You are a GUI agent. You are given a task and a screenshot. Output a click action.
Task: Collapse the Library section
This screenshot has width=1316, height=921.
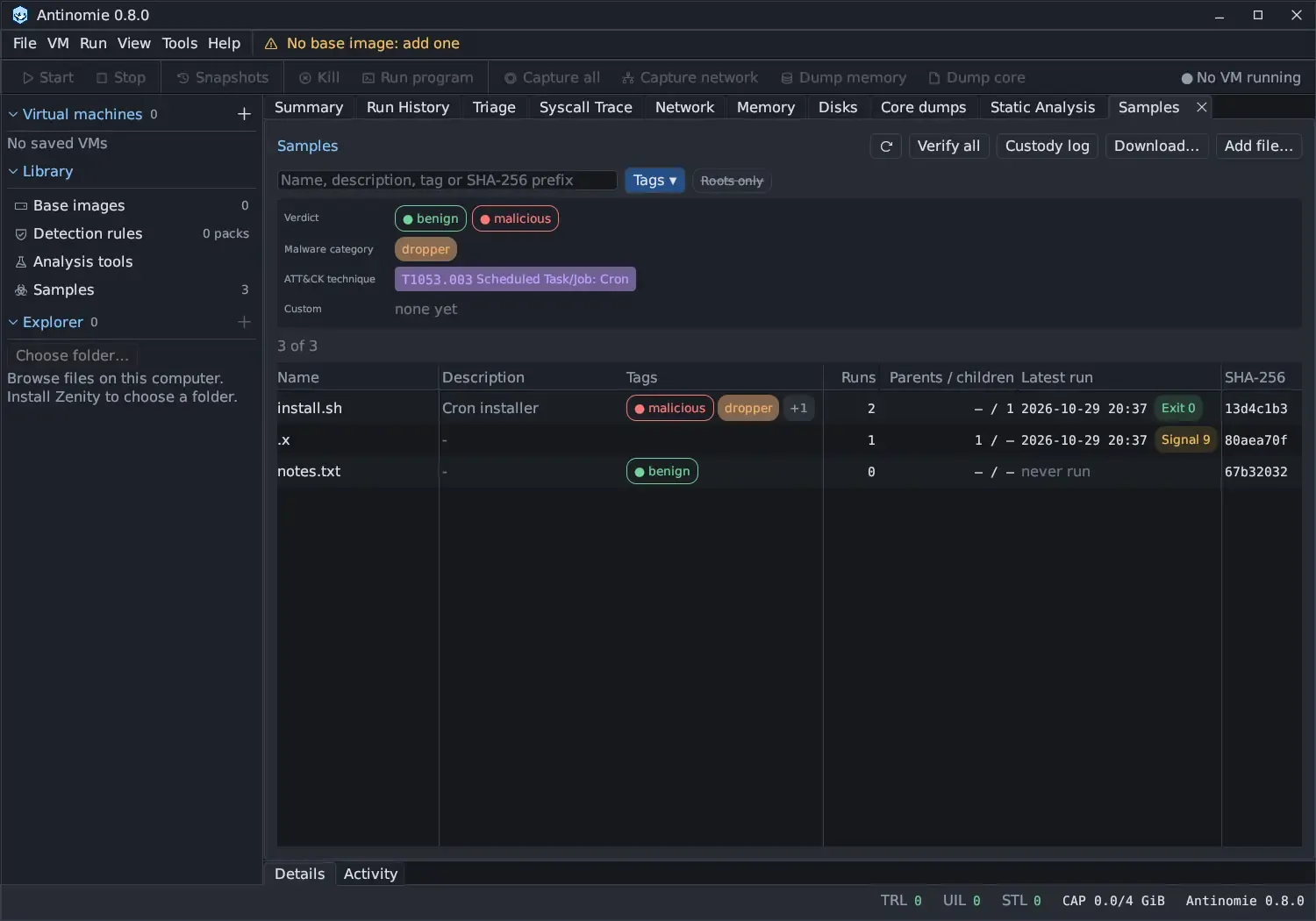[13, 171]
